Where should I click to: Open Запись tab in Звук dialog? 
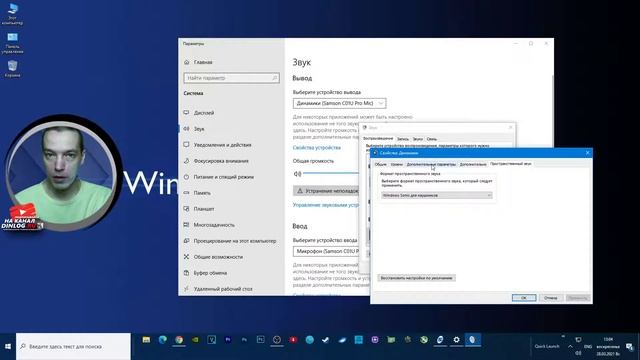402,139
